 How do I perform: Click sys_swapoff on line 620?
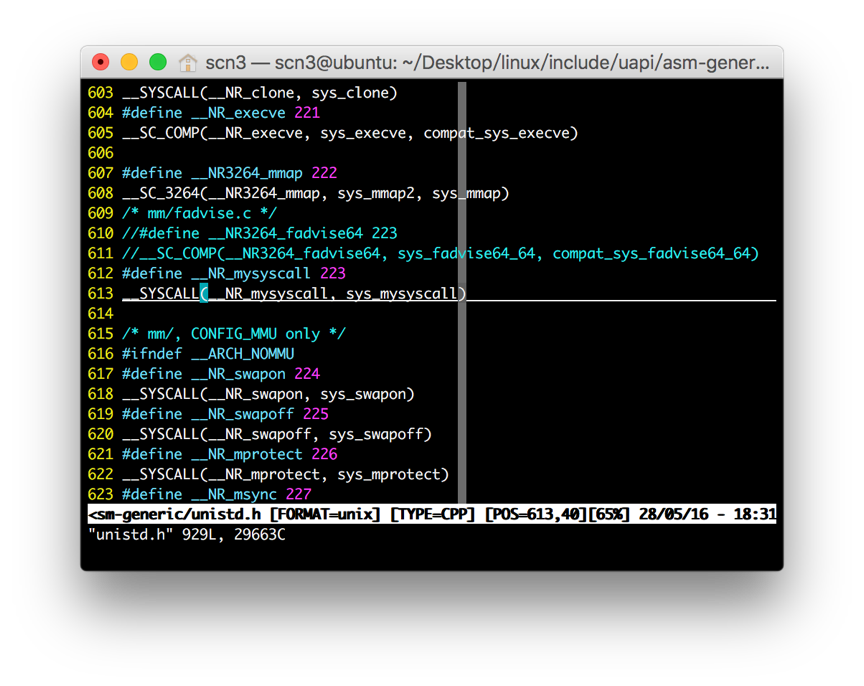click(x=376, y=435)
